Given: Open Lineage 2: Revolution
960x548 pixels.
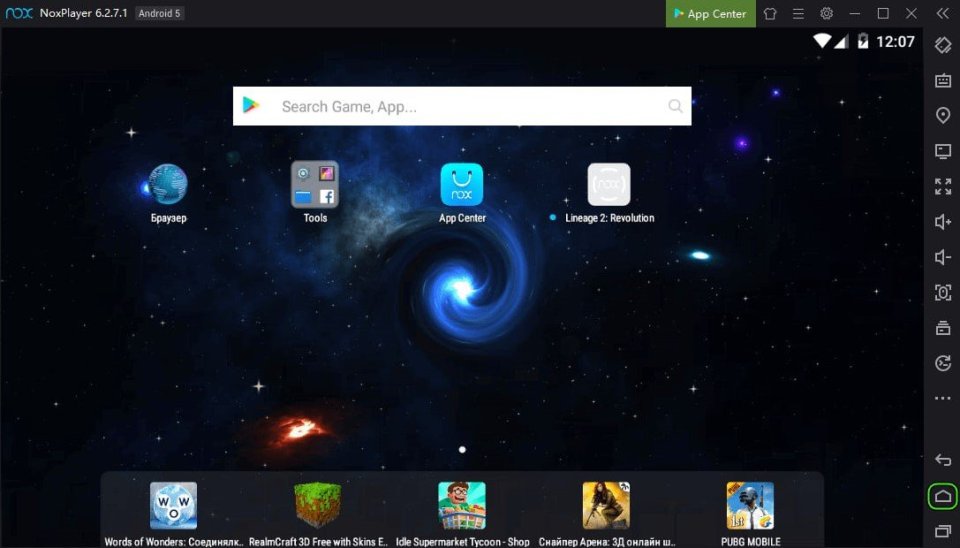Looking at the screenshot, I should pos(609,185).
